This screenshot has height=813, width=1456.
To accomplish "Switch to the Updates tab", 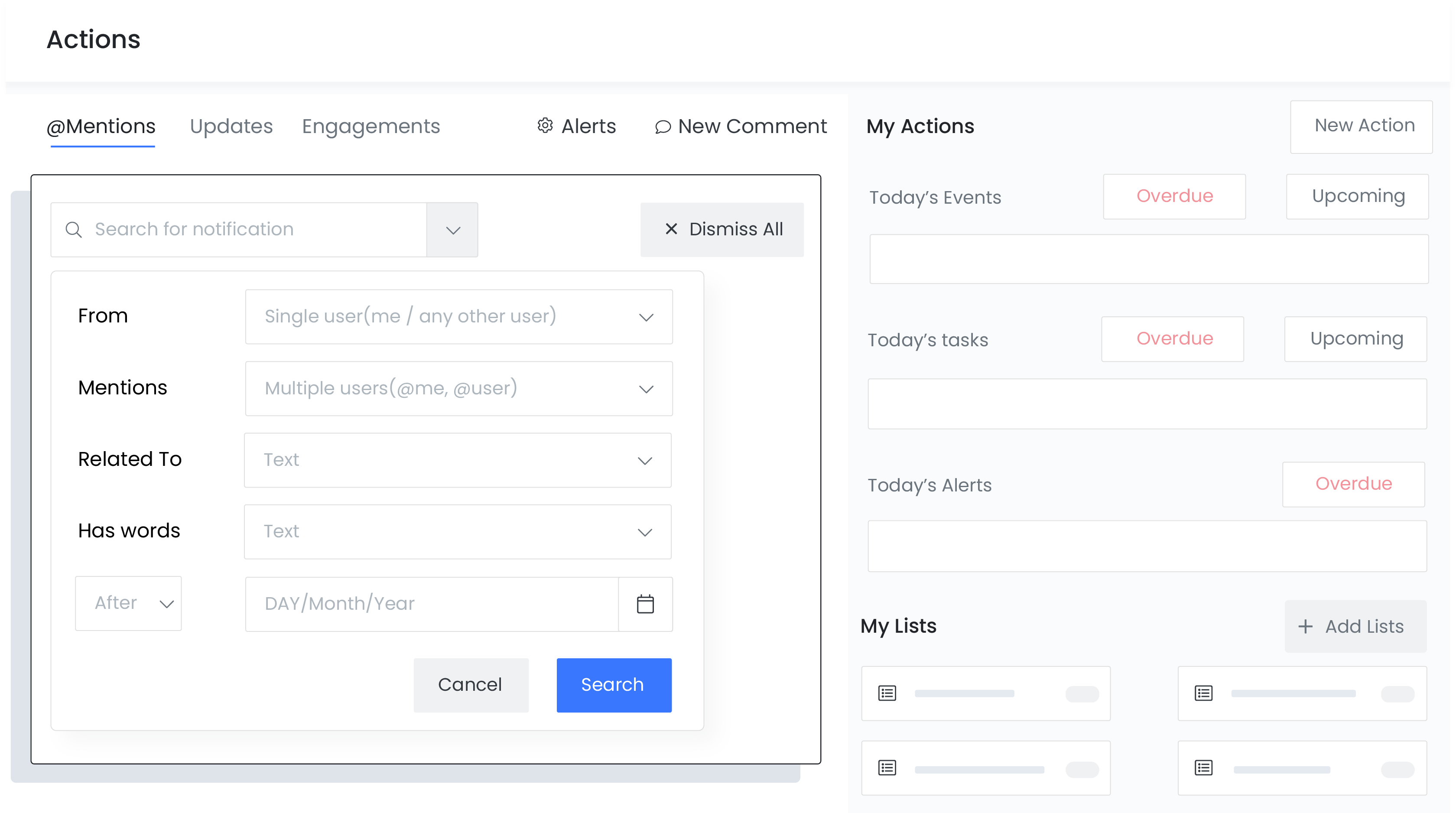I will tap(231, 126).
